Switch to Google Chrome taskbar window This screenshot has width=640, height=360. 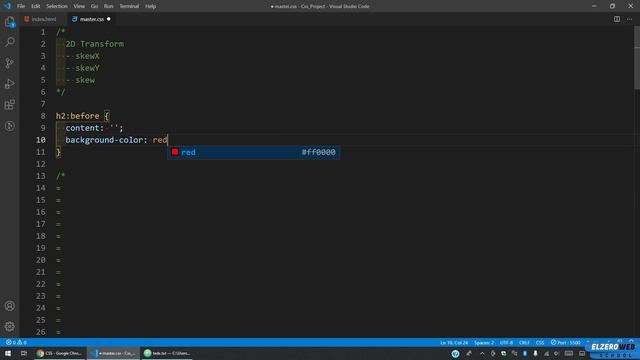point(60,353)
